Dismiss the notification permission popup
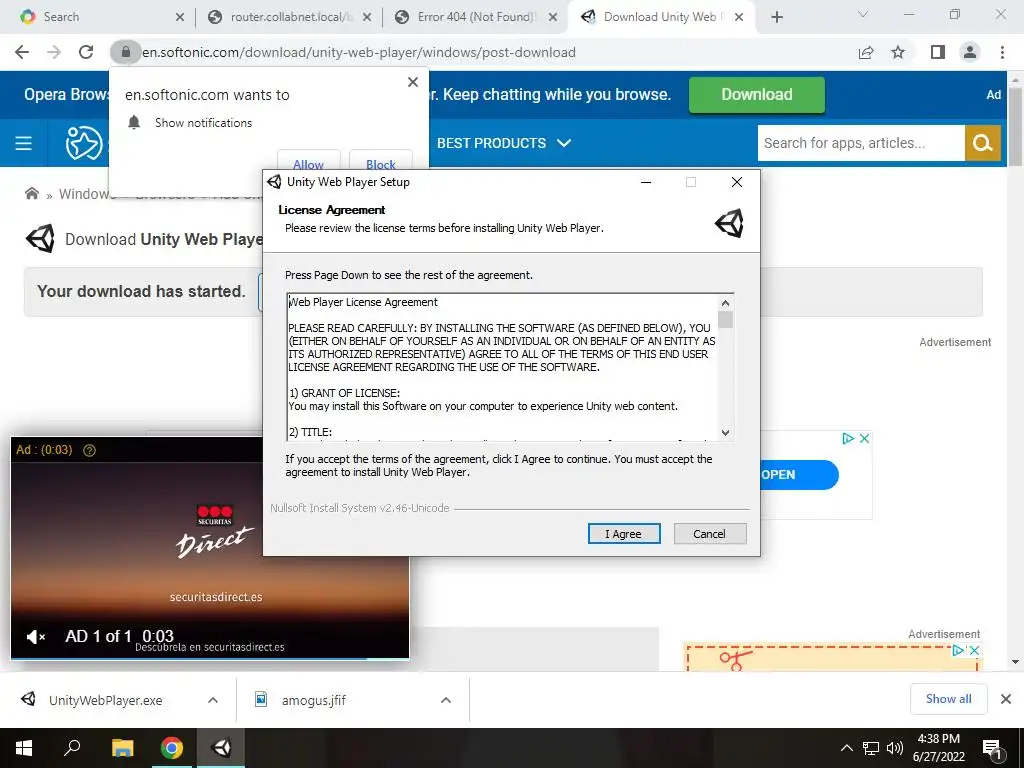 pyautogui.click(x=413, y=82)
